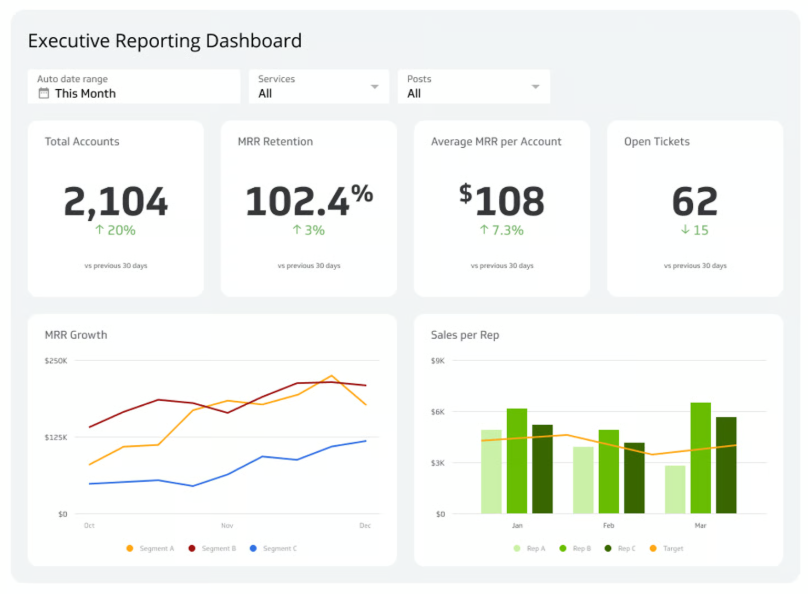Toggle the Target orange legend dot
808x594 pixels.
[653, 548]
